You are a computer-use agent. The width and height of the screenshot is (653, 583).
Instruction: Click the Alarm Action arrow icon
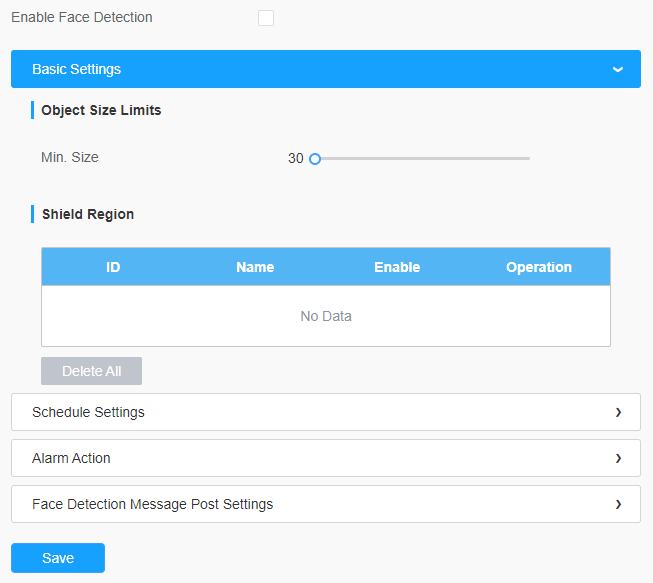pos(618,458)
